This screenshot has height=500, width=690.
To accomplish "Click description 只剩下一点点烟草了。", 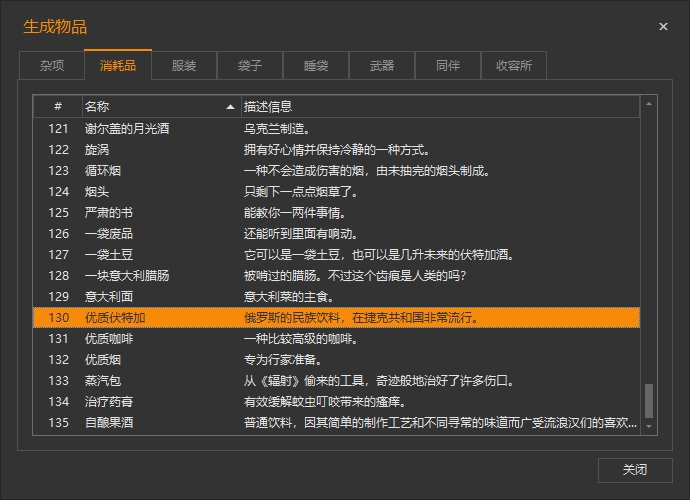I will click(x=301, y=191).
